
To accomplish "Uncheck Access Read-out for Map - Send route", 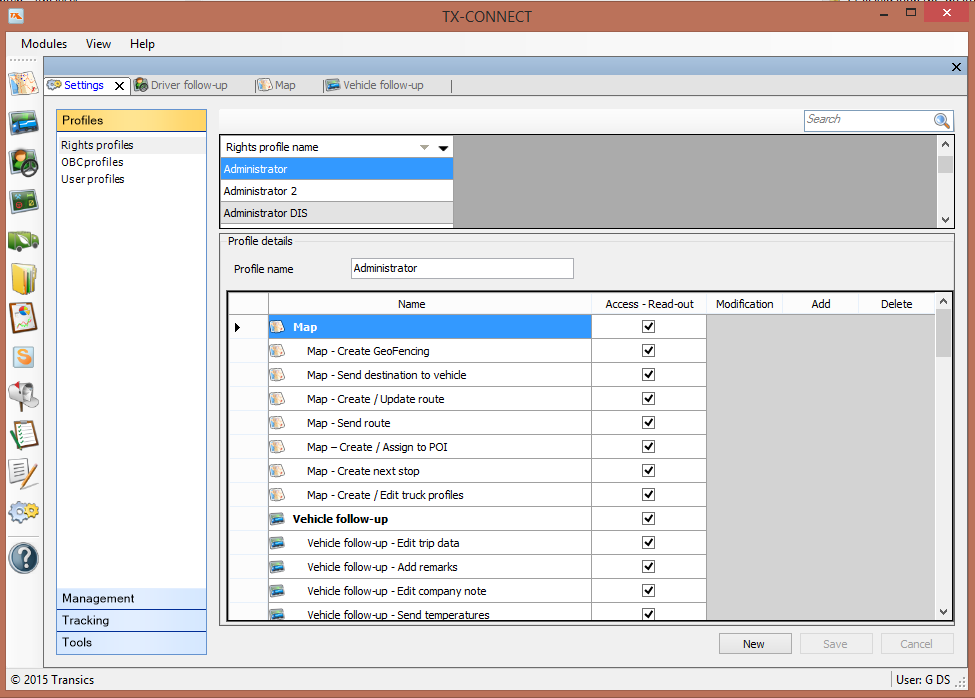I will 648,423.
